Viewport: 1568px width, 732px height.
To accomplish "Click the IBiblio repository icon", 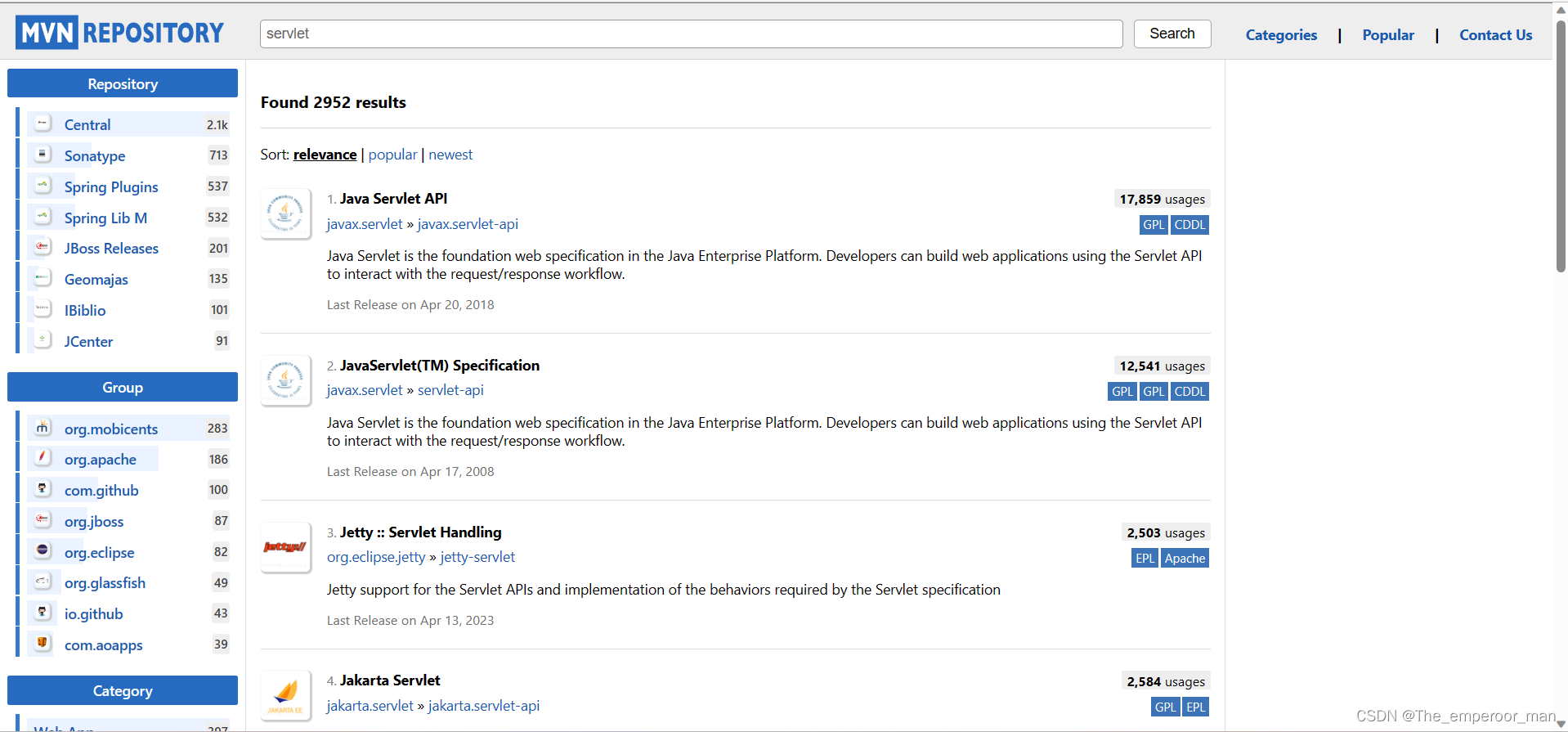I will coord(43,309).
